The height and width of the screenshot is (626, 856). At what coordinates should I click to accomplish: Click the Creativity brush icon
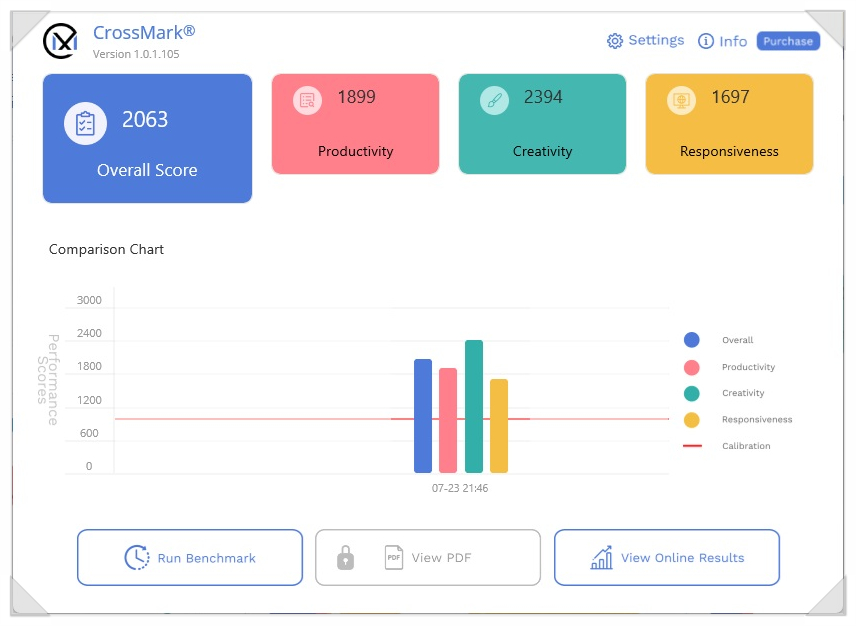(x=494, y=100)
